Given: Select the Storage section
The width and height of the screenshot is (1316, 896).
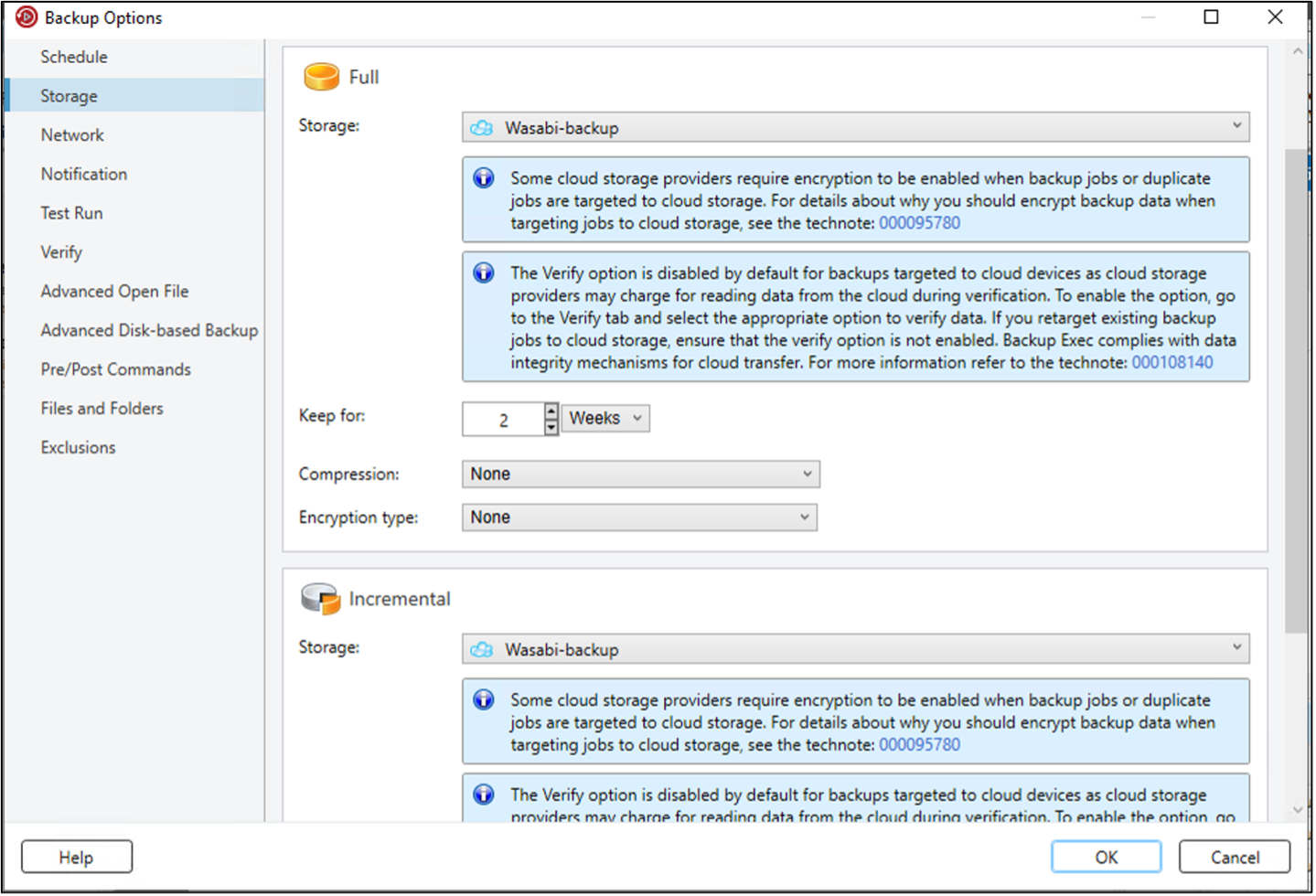Looking at the screenshot, I should pos(134,95).
